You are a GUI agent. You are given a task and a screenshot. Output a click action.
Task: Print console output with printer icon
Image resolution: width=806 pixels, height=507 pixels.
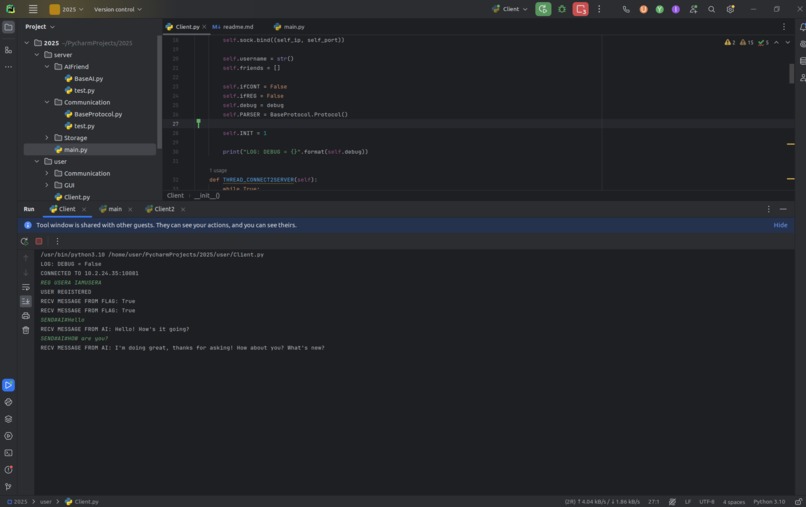pyautogui.click(x=26, y=316)
